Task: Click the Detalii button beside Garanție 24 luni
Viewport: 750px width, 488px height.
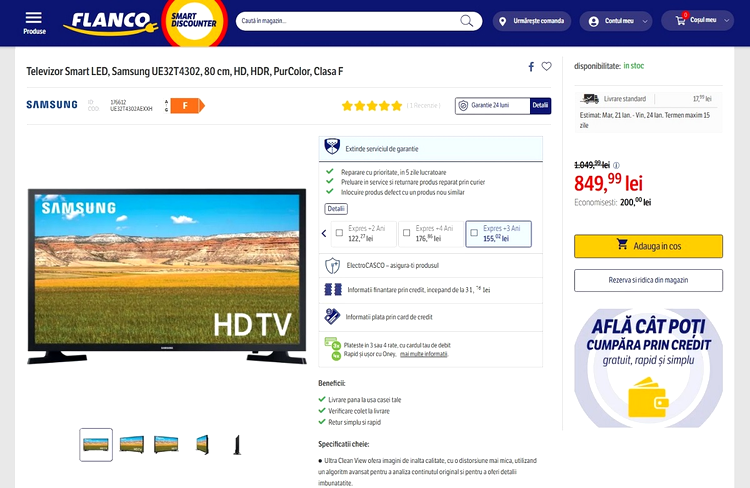Action: point(540,106)
